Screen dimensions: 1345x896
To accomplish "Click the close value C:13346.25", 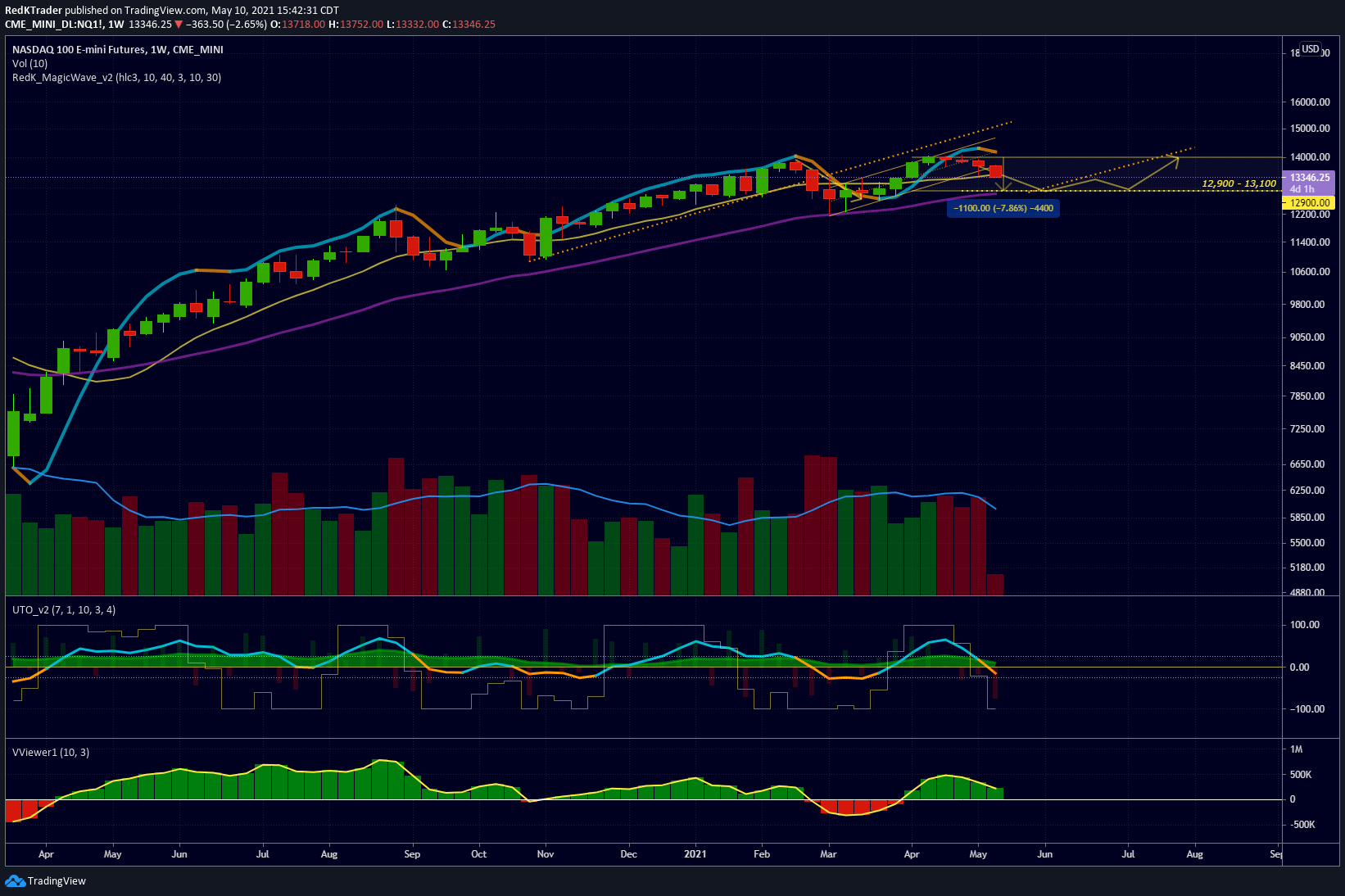I will 469,25.
